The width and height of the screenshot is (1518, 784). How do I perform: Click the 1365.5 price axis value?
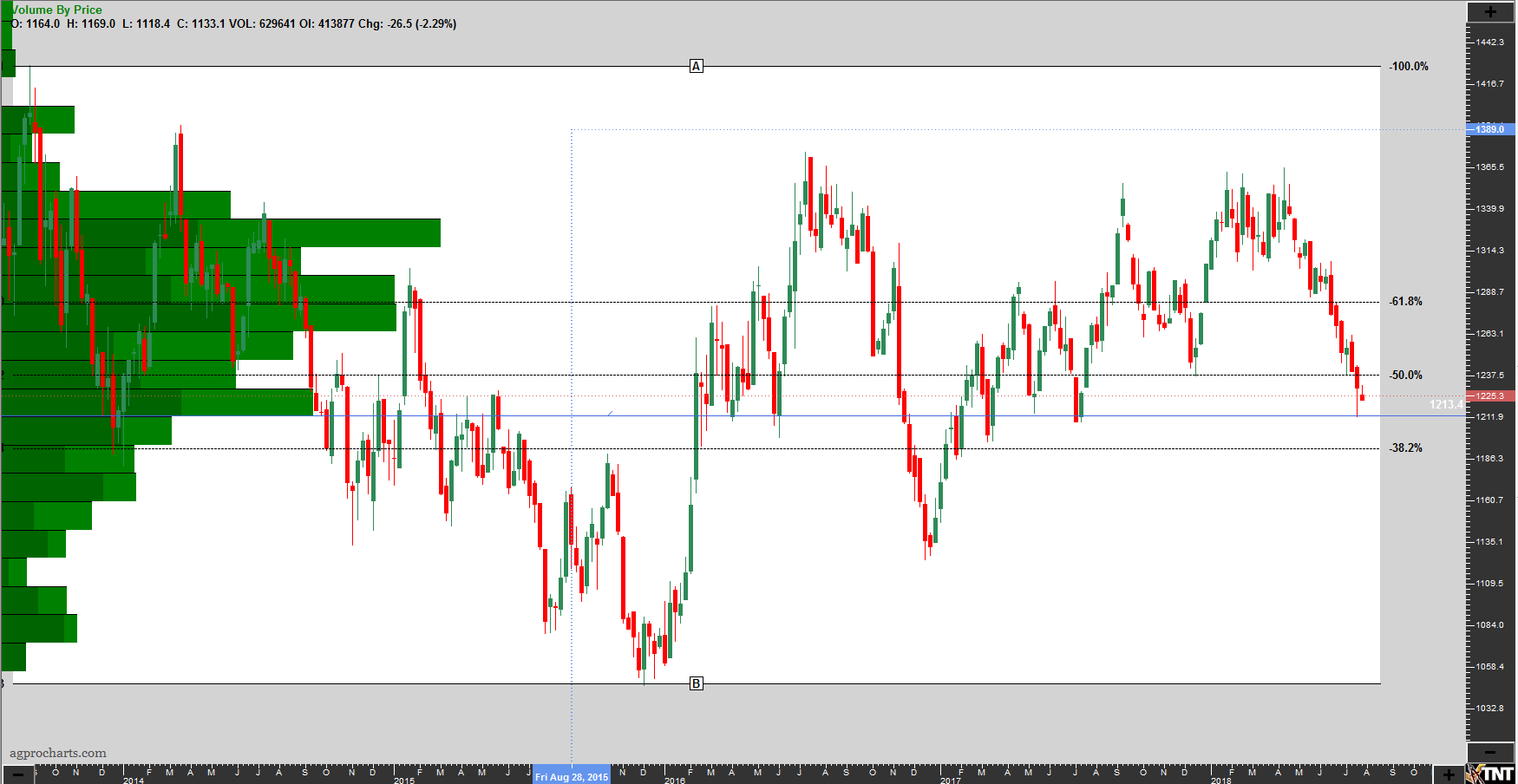(x=1490, y=167)
